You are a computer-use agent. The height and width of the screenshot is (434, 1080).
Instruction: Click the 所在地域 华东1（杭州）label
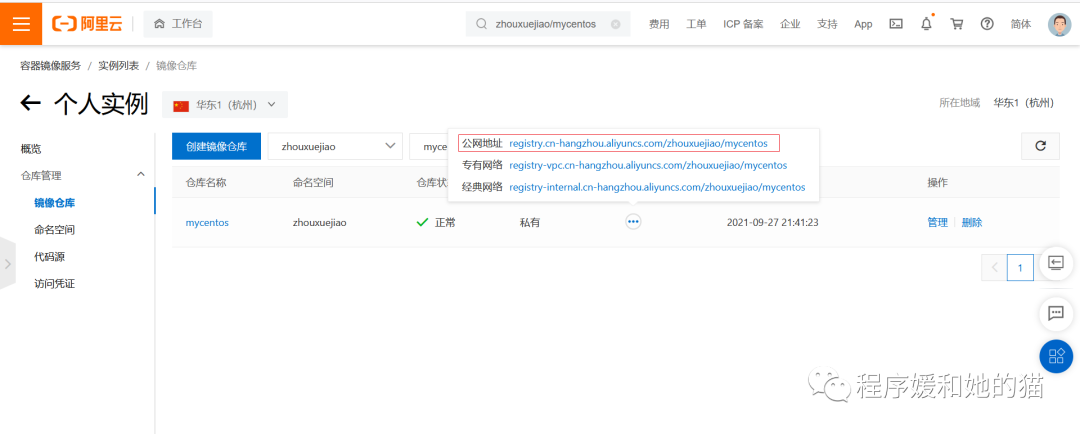click(x=997, y=103)
